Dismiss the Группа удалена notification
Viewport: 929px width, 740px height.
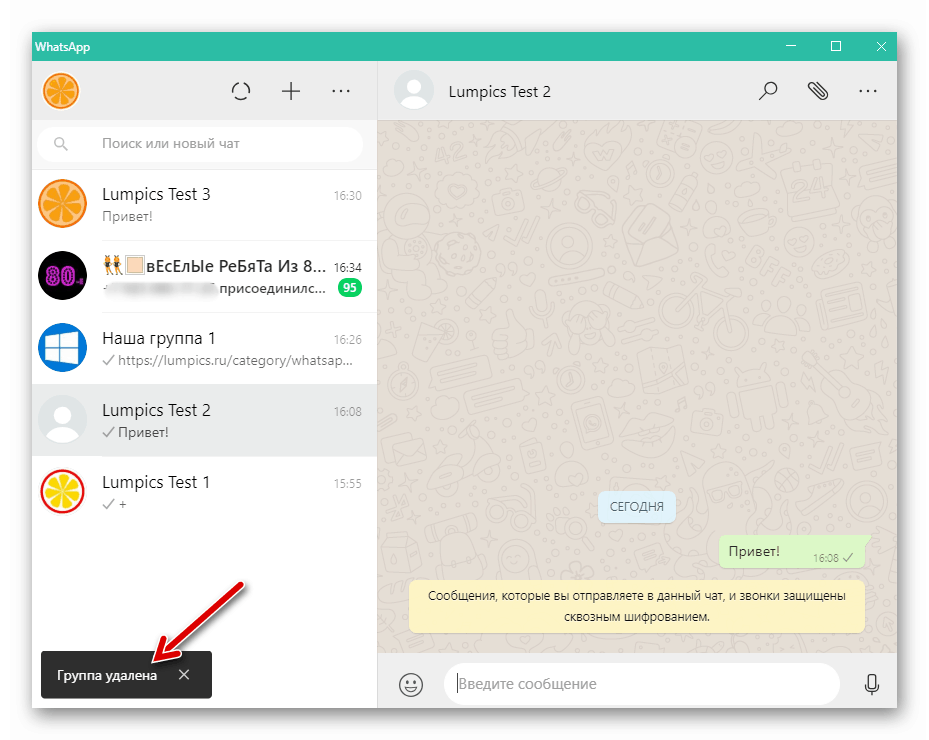coord(184,675)
